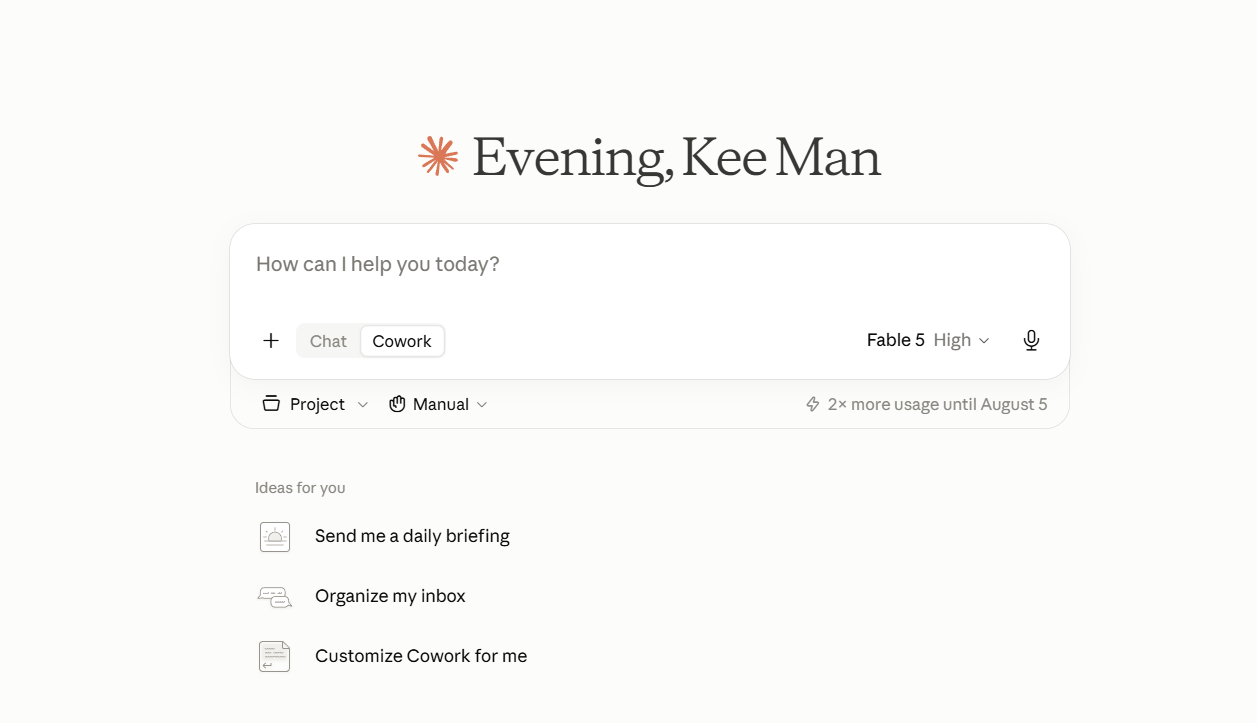Viewport: 1257px width, 723px height.
Task: Click the Customize Cowork document icon
Action: (x=275, y=657)
